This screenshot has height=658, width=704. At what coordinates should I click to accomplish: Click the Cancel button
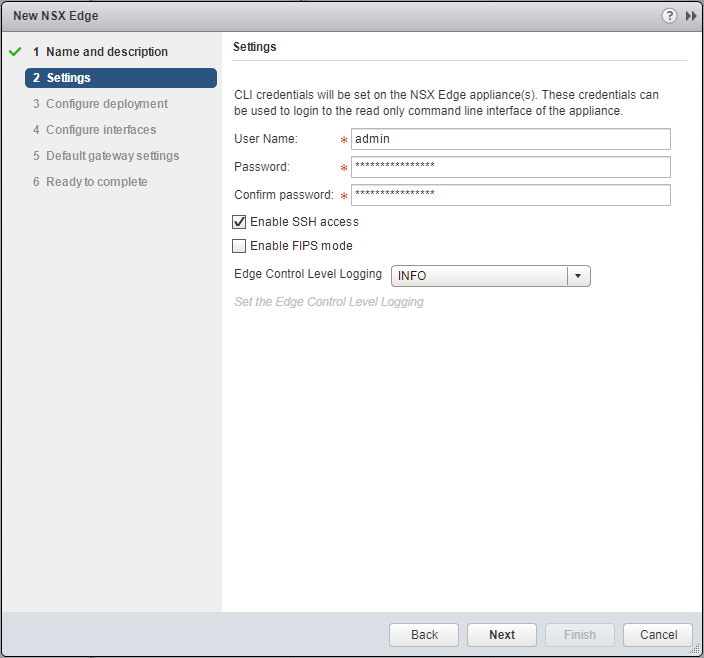[657, 635]
